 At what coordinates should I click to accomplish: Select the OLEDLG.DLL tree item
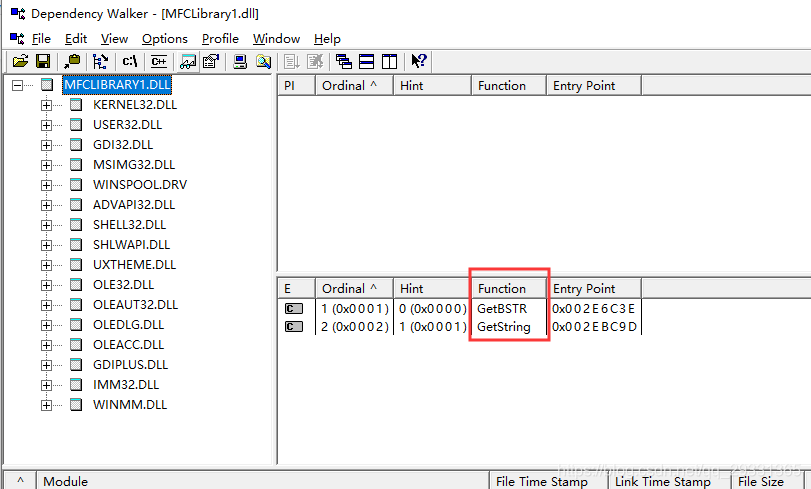128,325
